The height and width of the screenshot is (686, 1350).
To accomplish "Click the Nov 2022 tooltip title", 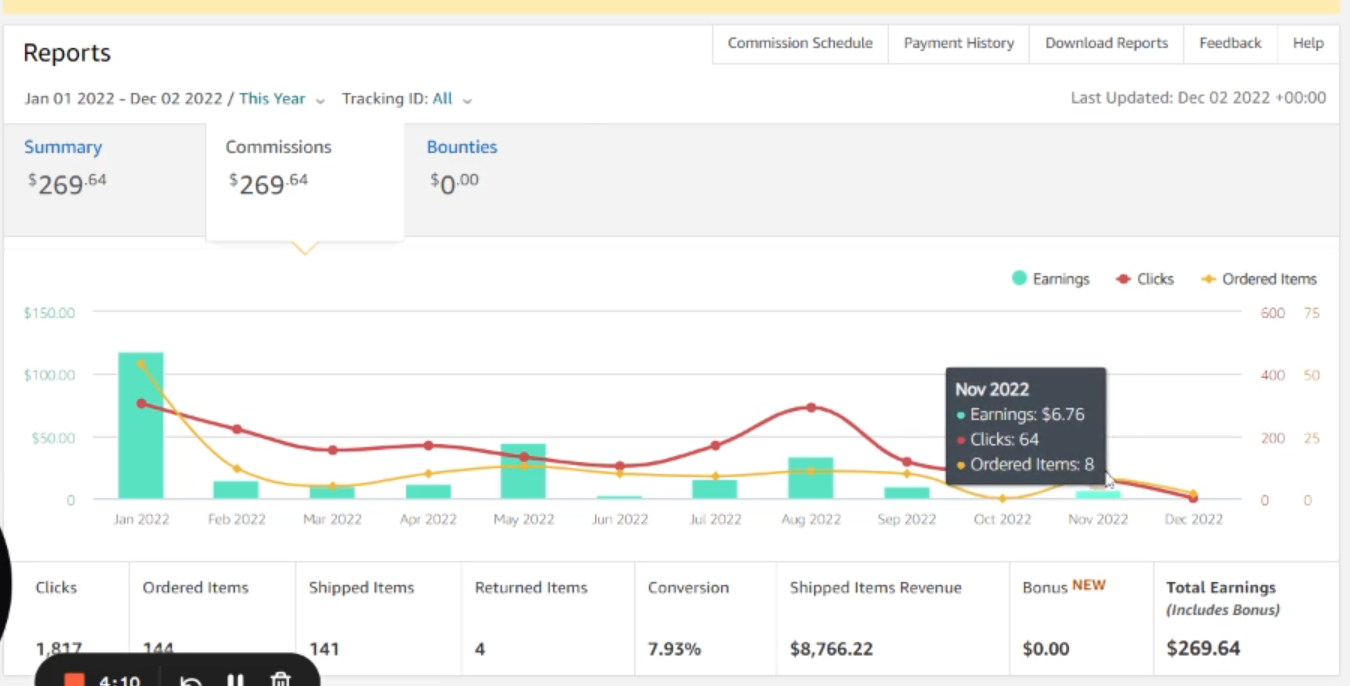I will (x=992, y=390).
